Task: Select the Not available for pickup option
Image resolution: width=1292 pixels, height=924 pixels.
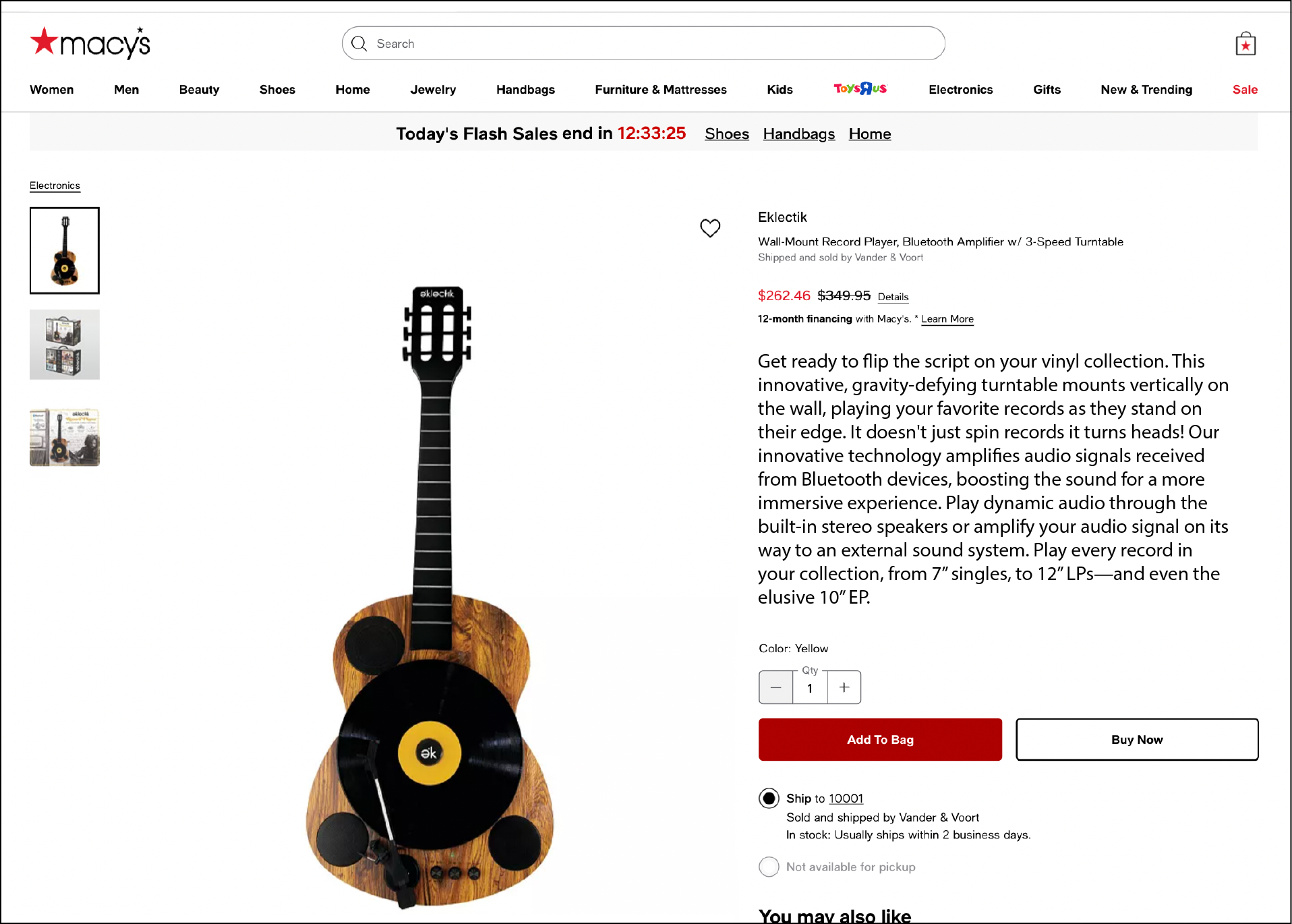Action: point(769,867)
